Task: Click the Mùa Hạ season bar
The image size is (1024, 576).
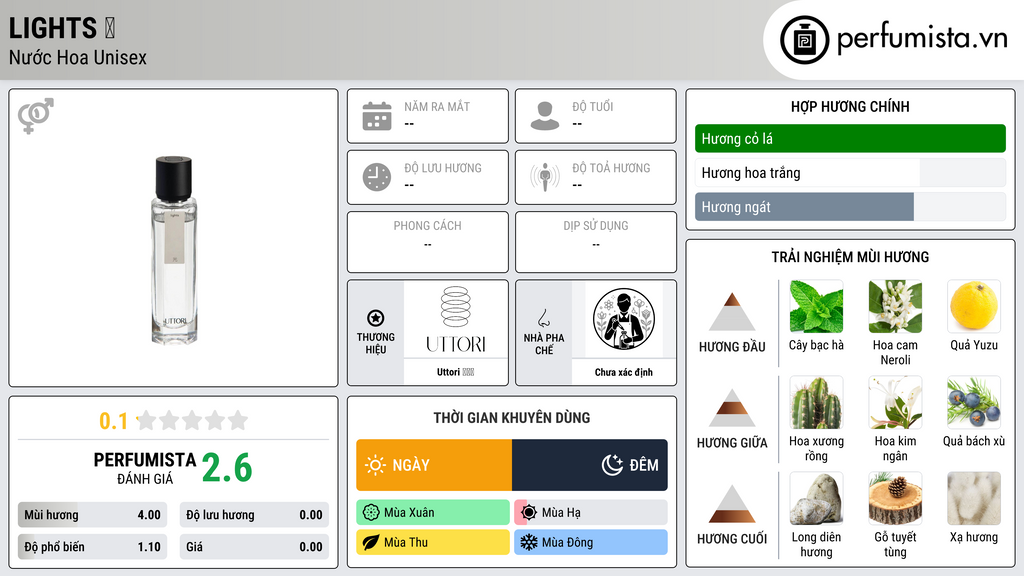Action: [x=591, y=513]
